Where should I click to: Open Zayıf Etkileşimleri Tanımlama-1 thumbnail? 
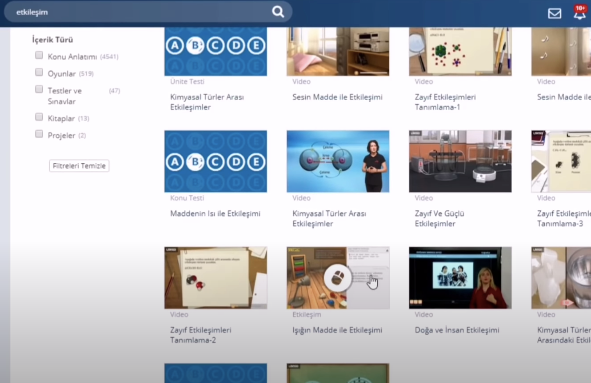point(460,51)
